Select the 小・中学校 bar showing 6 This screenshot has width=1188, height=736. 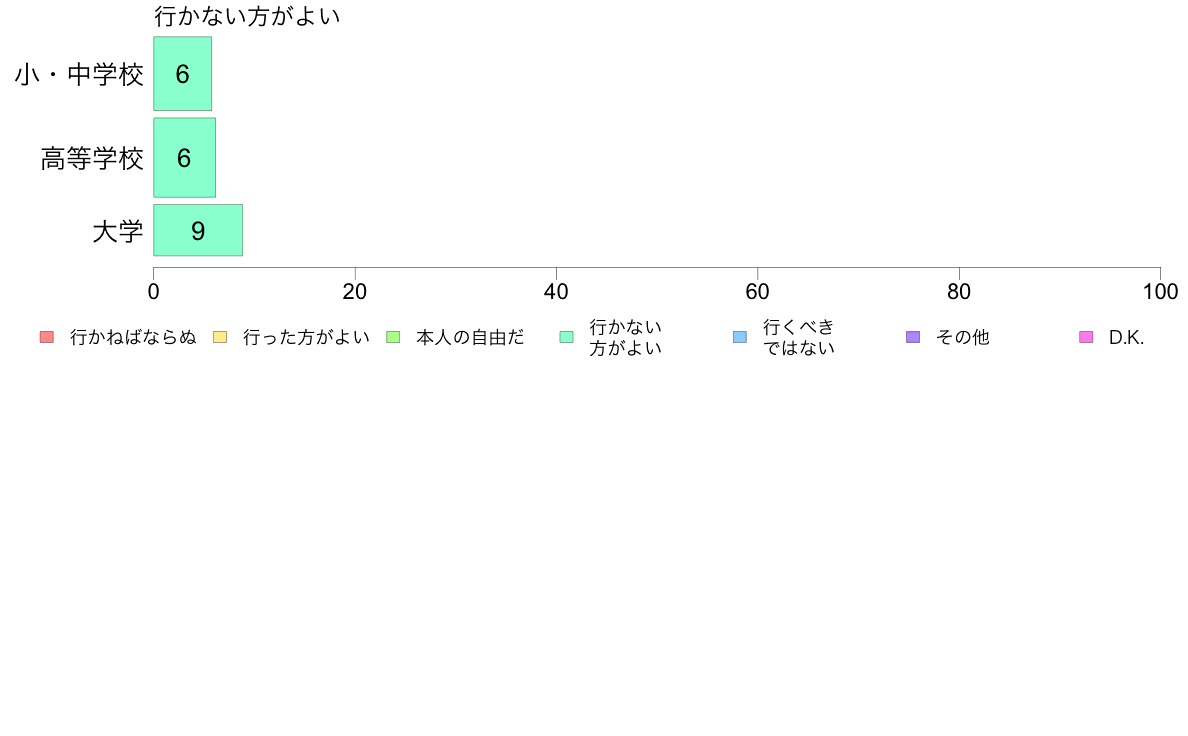pos(183,74)
